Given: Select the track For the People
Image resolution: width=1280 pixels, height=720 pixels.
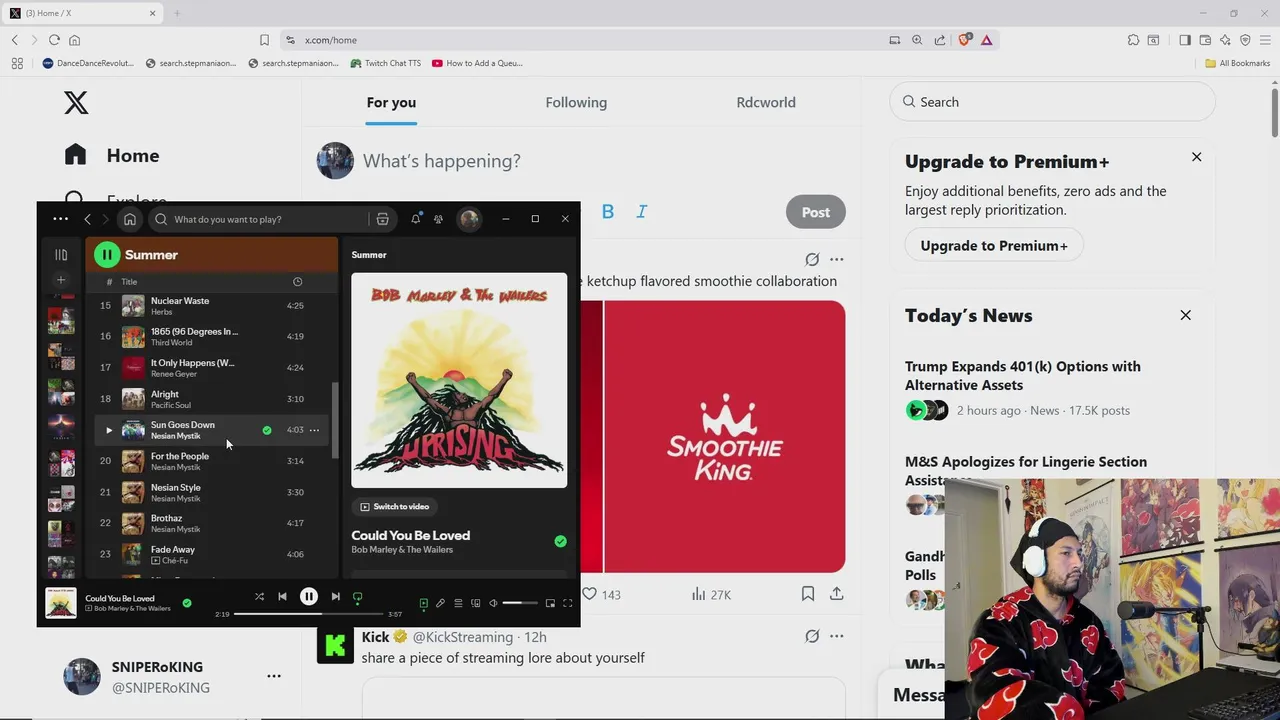Looking at the screenshot, I should click(180, 456).
